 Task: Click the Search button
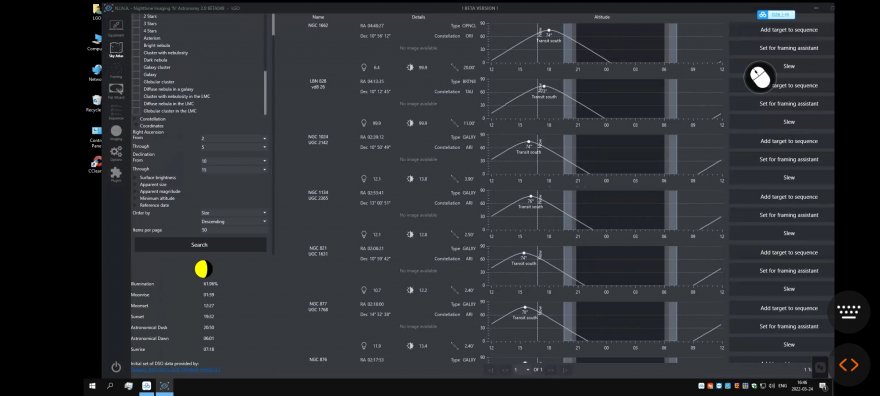[199, 245]
